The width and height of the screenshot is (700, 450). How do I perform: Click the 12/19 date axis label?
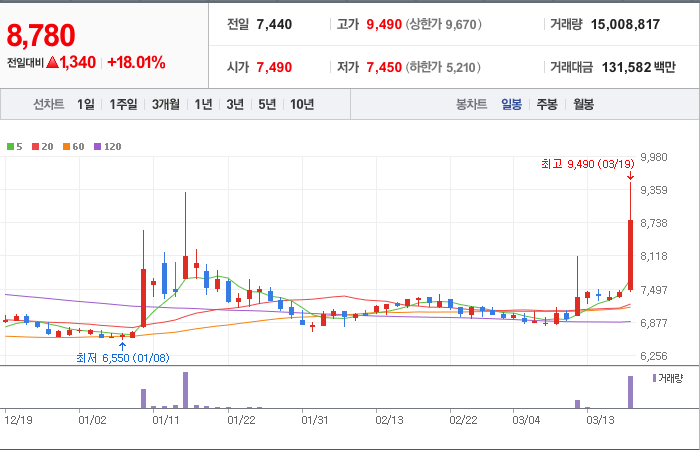(18, 420)
